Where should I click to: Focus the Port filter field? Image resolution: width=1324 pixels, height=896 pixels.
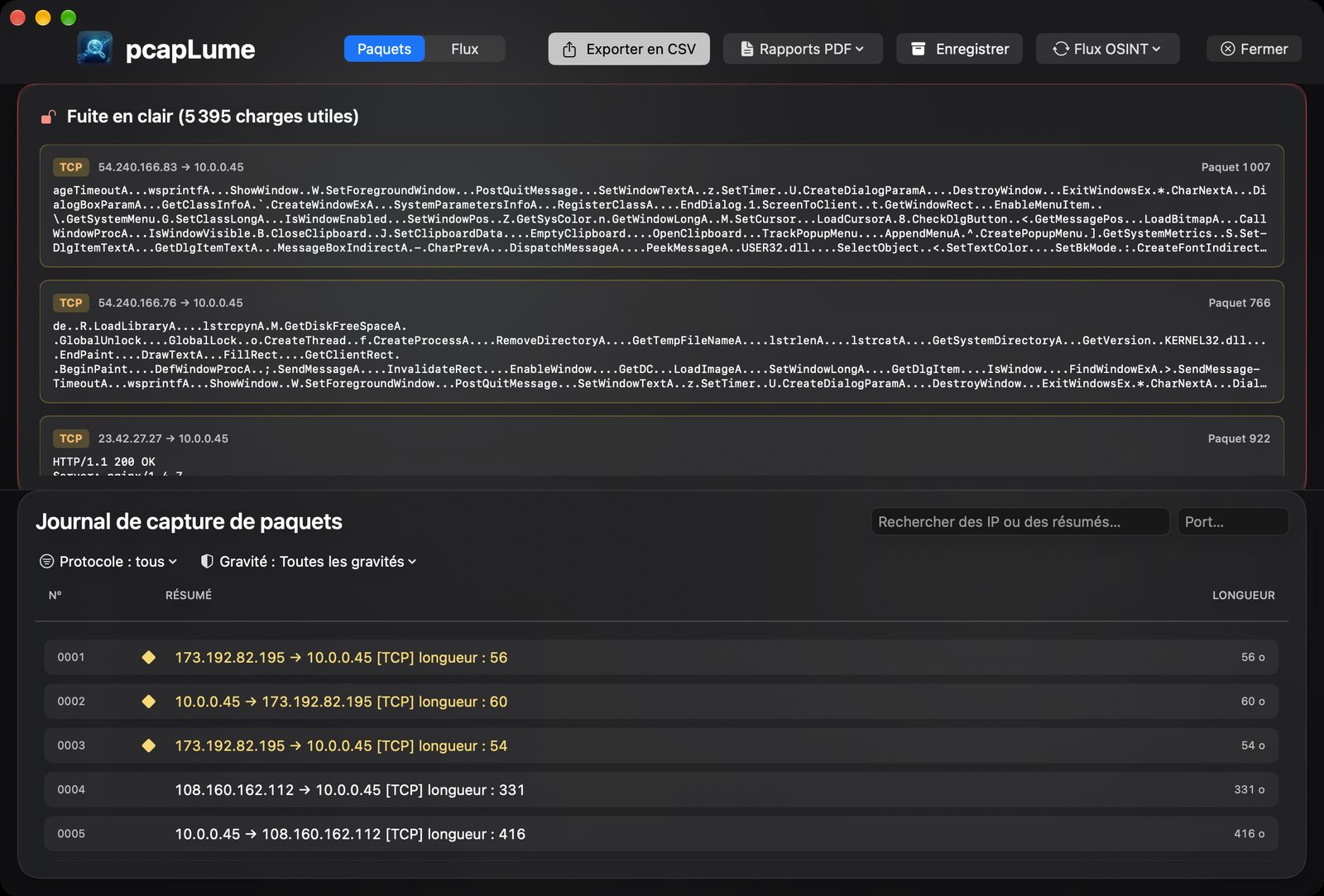1233,521
